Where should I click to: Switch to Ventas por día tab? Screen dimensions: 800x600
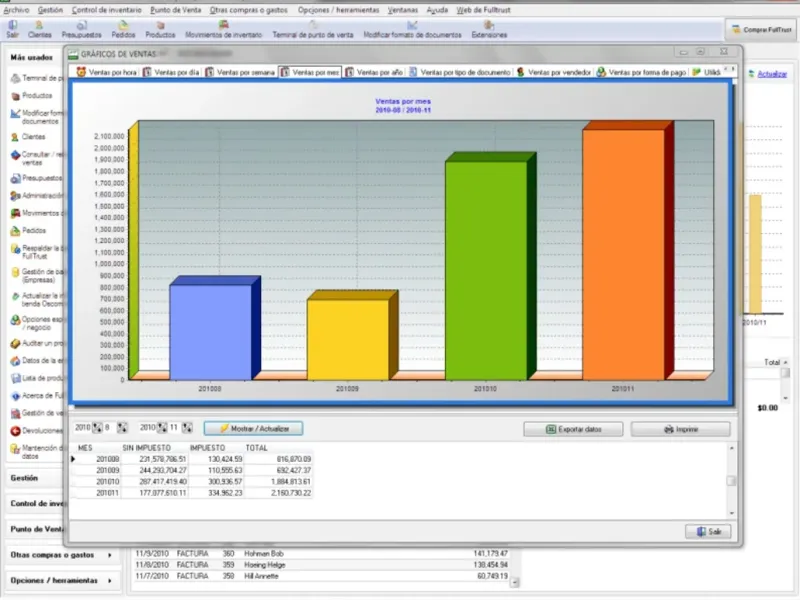tap(170, 72)
